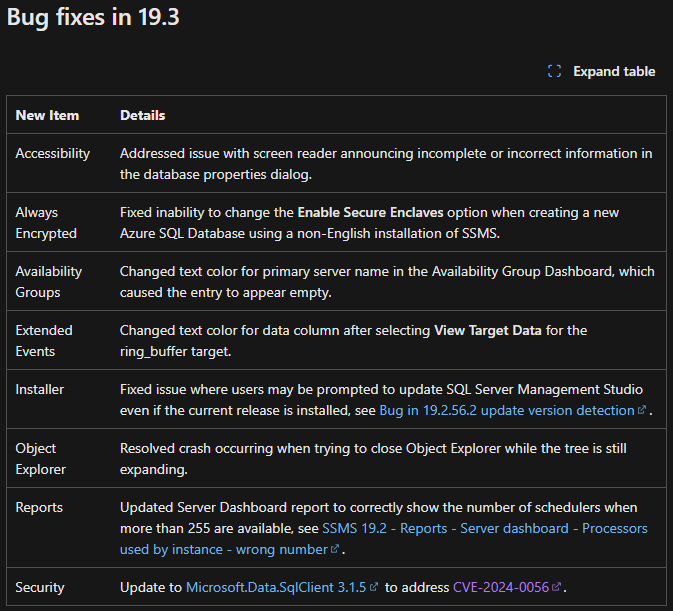The width and height of the screenshot is (673, 611).
Task: Click the Accessibility row label
Action: pyautogui.click(x=53, y=153)
